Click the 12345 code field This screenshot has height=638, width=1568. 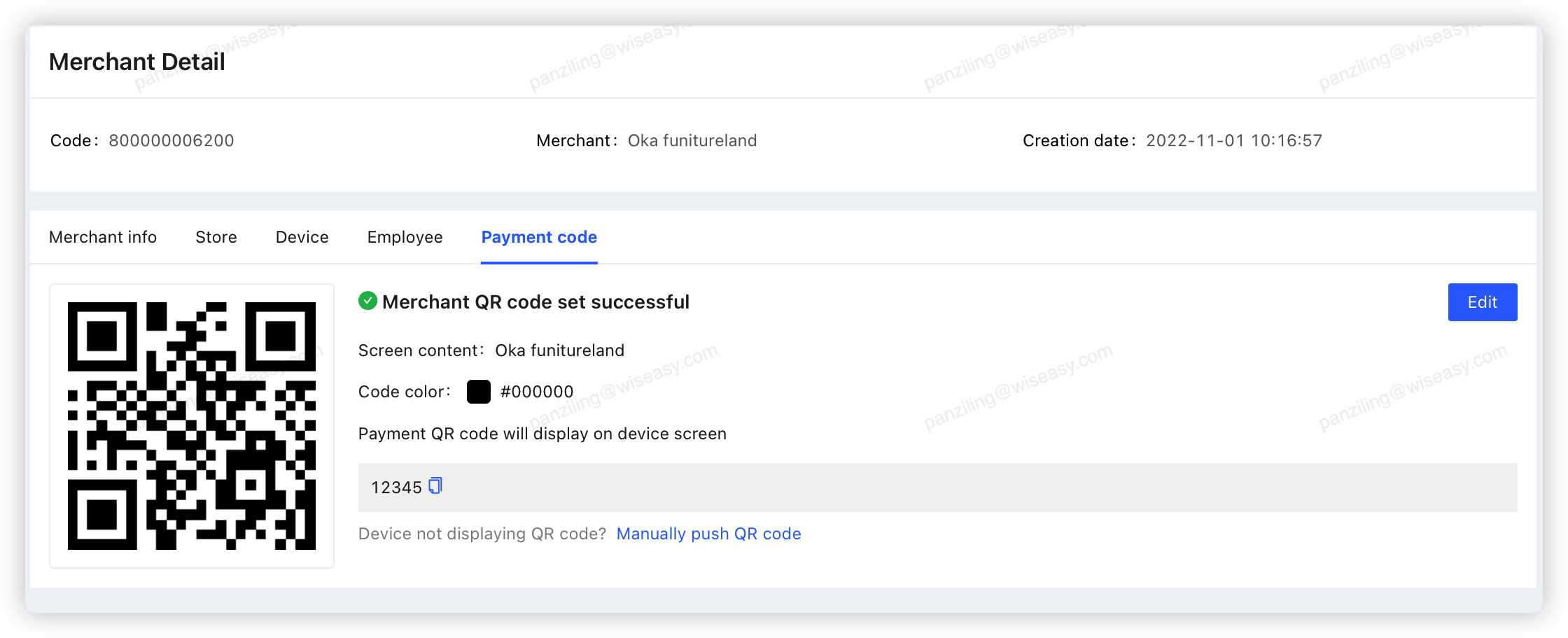pyautogui.click(x=395, y=486)
